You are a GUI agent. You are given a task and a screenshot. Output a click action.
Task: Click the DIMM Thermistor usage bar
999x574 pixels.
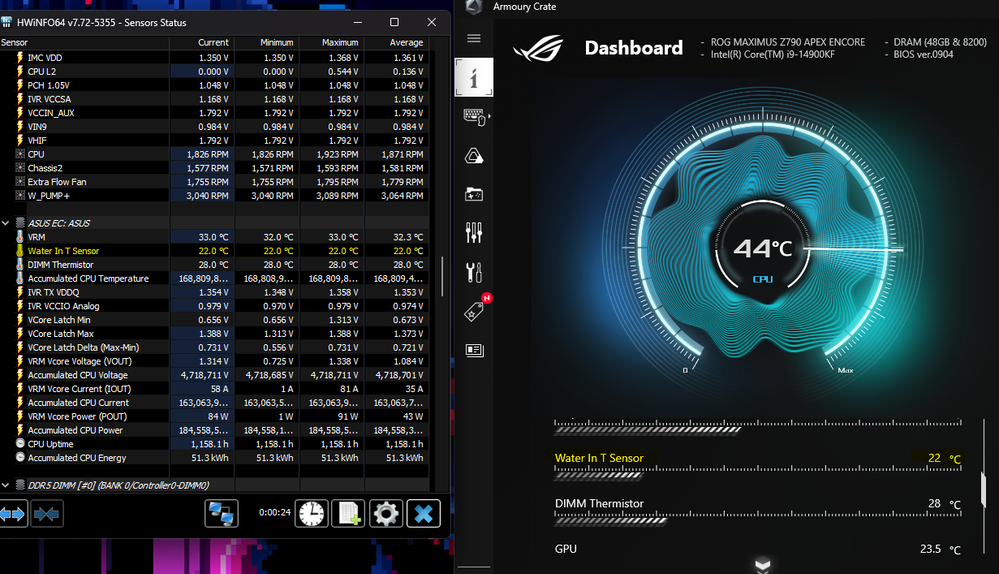(610, 521)
